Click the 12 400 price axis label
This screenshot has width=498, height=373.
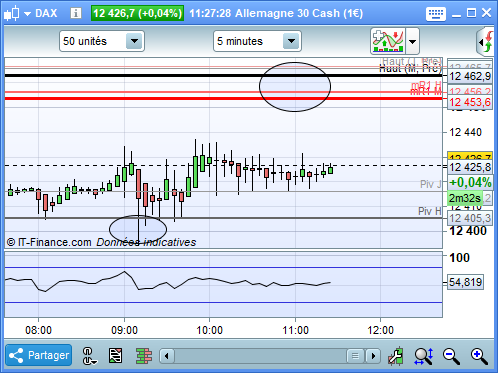[x=468, y=231]
